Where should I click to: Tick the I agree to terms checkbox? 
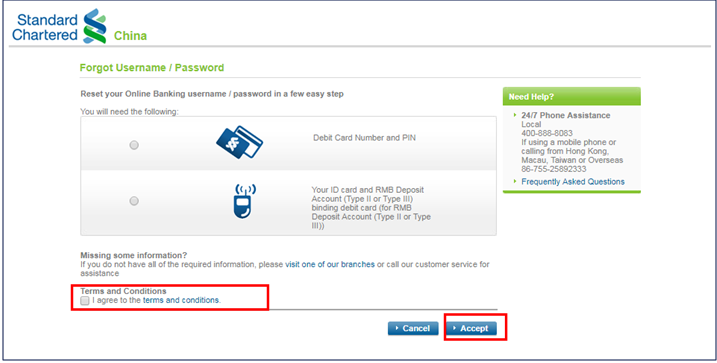coord(85,301)
